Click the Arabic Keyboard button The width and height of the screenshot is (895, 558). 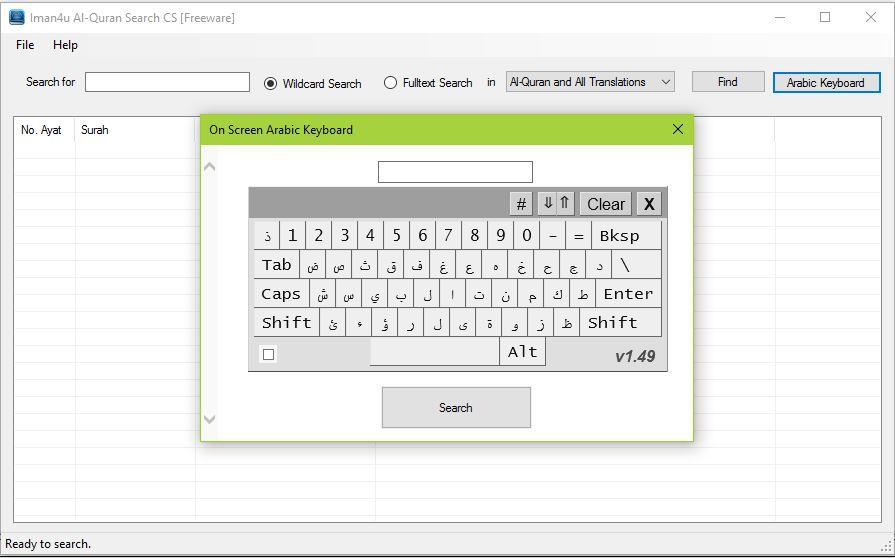coord(826,82)
